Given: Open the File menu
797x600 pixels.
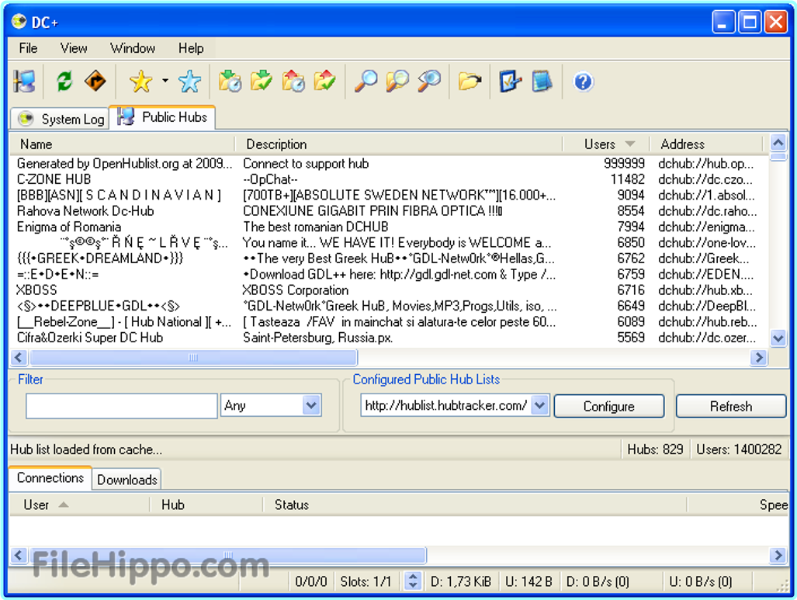Looking at the screenshot, I should coord(28,48).
